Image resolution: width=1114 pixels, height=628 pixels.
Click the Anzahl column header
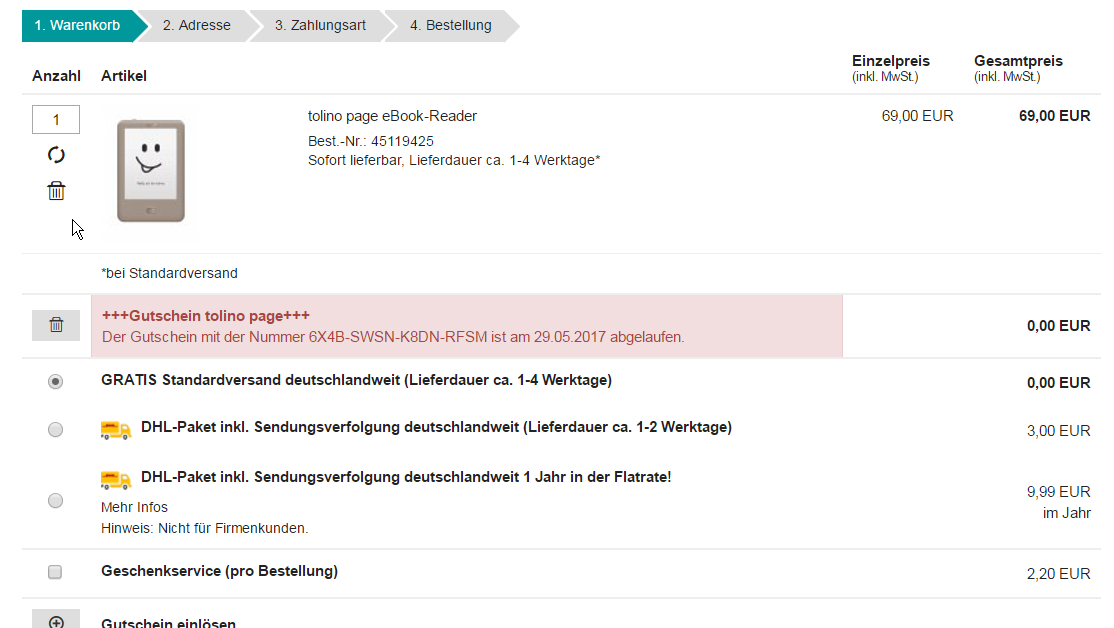56,76
